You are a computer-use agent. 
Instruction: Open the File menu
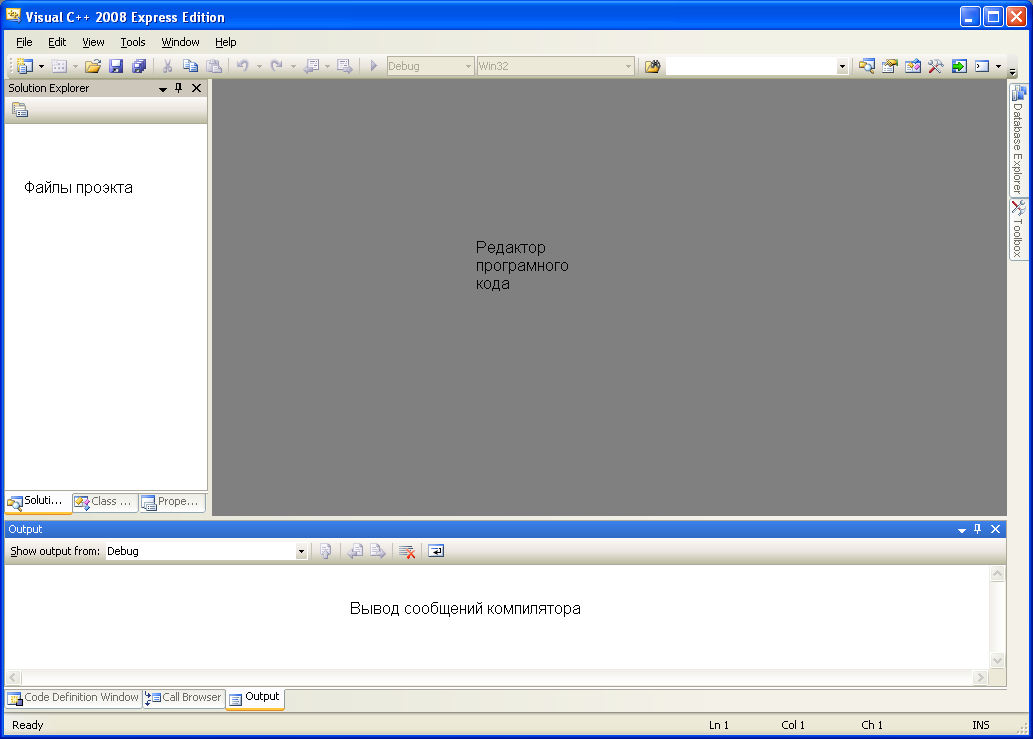tap(24, 42)
